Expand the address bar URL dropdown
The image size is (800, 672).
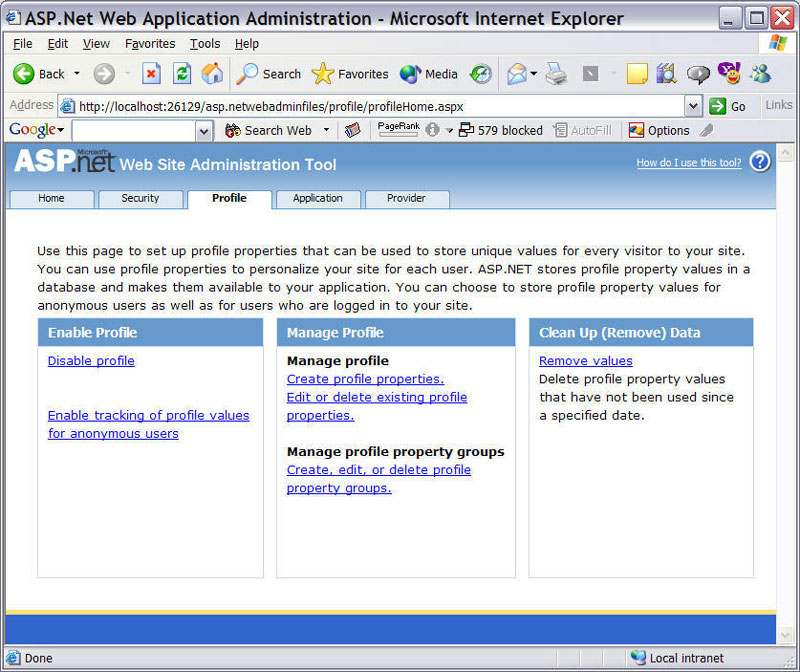(x=692, y=106)
